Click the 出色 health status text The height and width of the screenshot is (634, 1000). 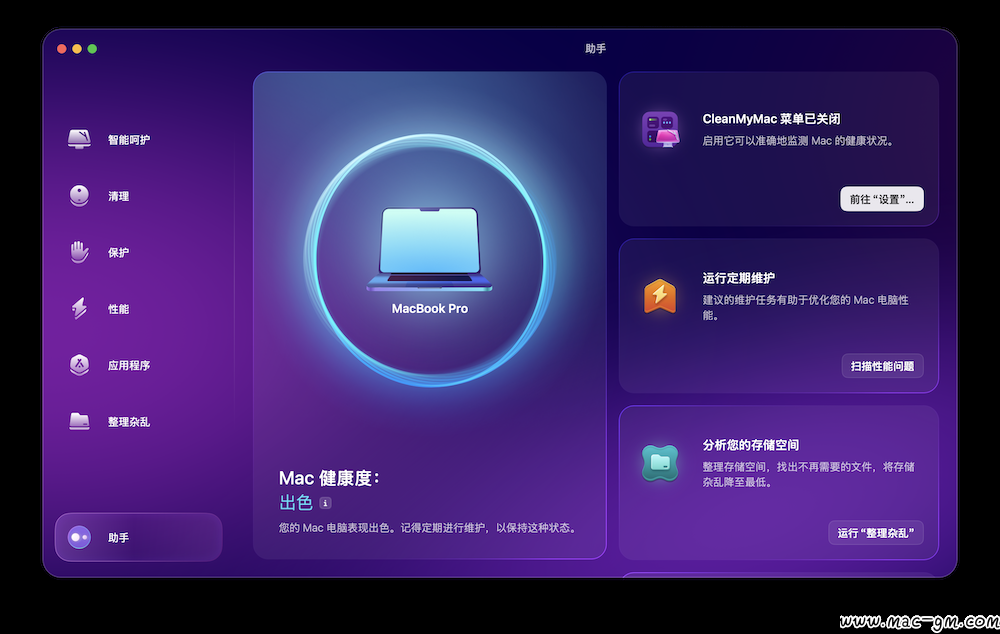(x=296, y=503)
